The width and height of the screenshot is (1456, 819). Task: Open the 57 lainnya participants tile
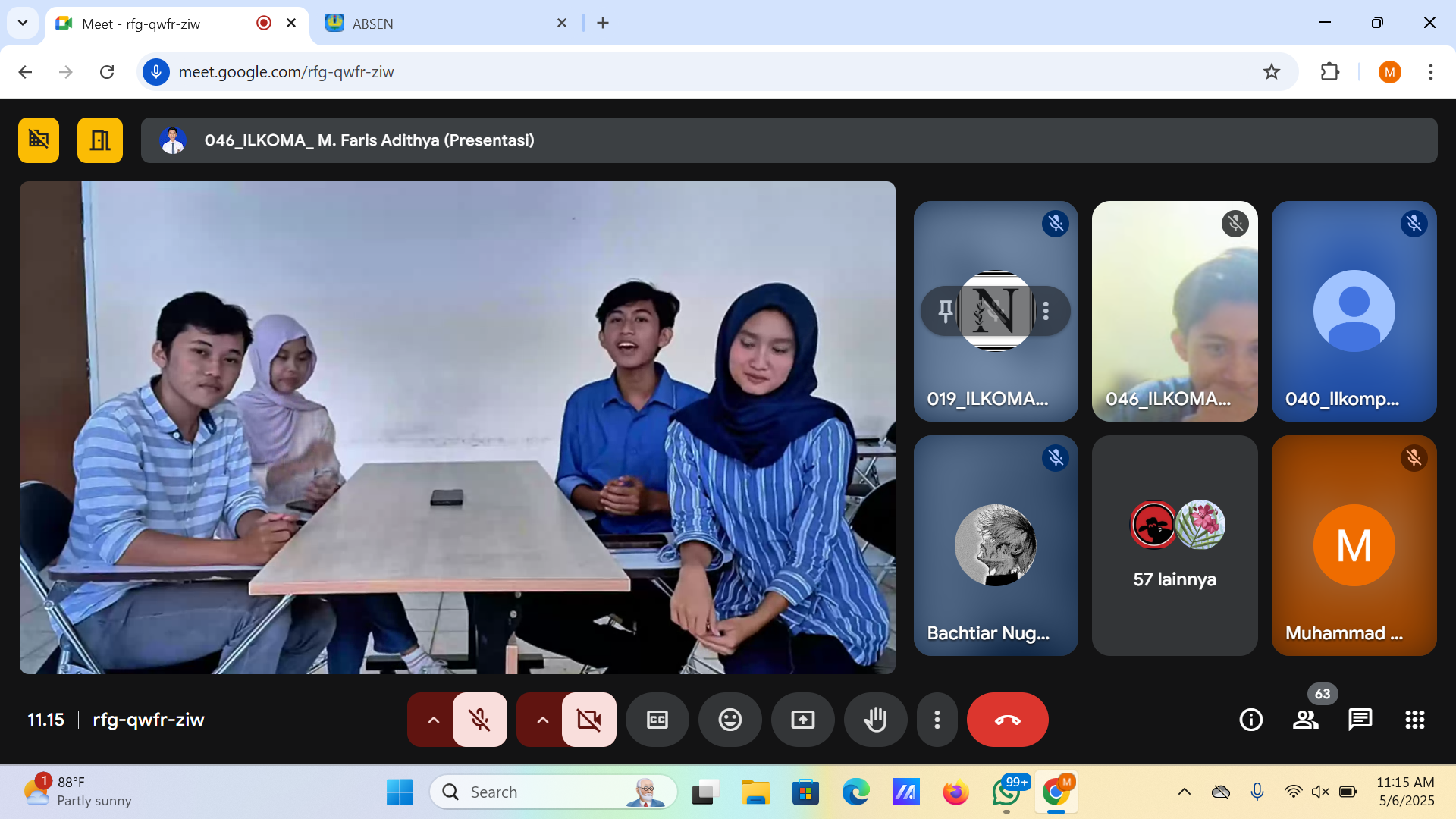tap(1174, 546)
